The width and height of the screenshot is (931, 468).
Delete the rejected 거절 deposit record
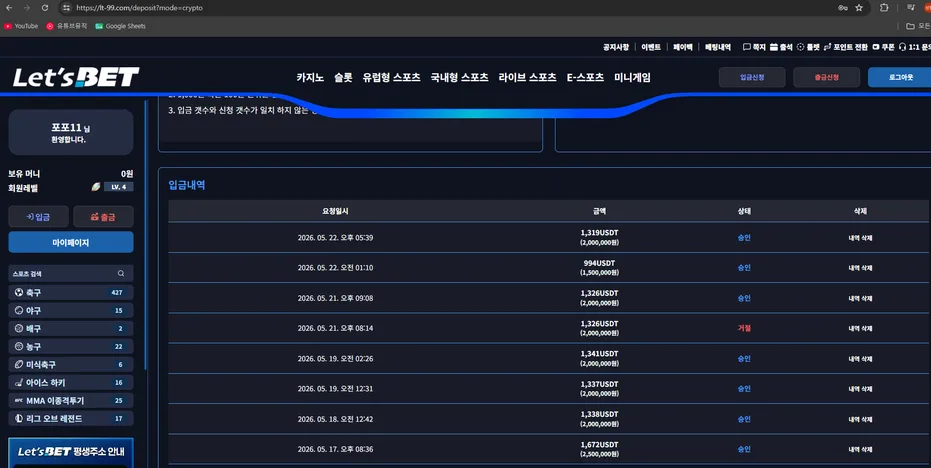click(860, 328)
